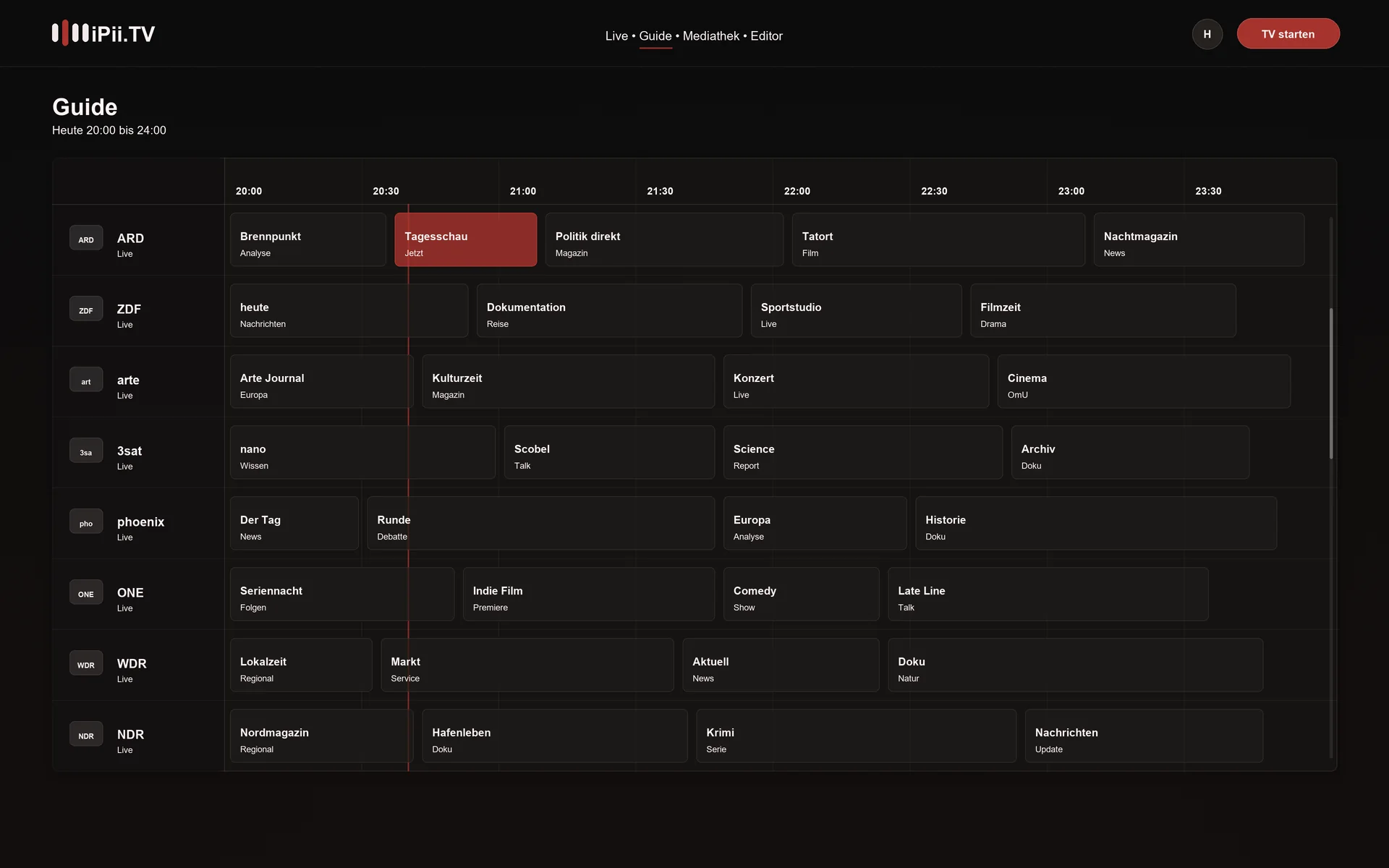1389x868 pixels.
Task: Open the Science Report program
Action: point(863,452)
